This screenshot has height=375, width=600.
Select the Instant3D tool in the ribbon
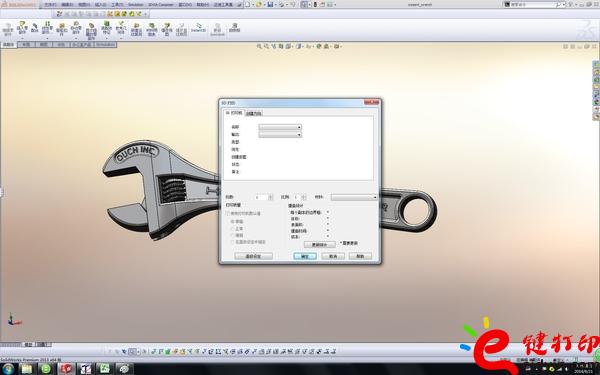(x=198, y=28)
